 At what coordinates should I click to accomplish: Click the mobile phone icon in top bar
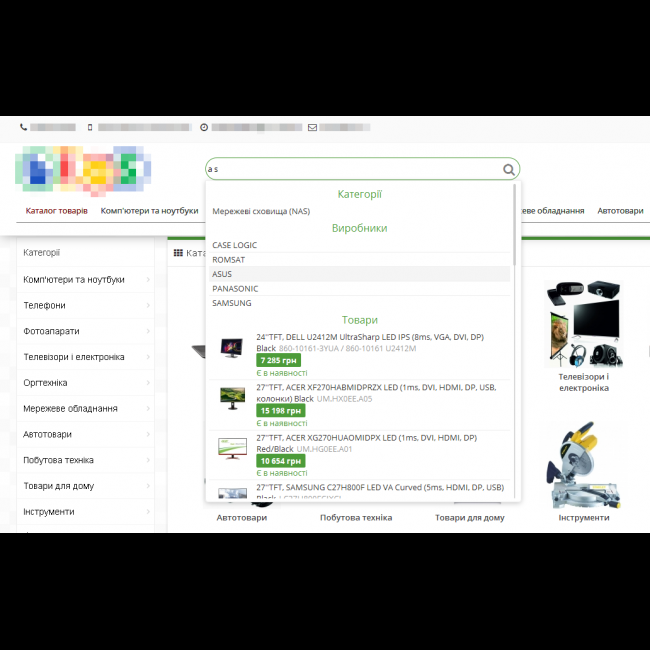[x=91, y=128]
